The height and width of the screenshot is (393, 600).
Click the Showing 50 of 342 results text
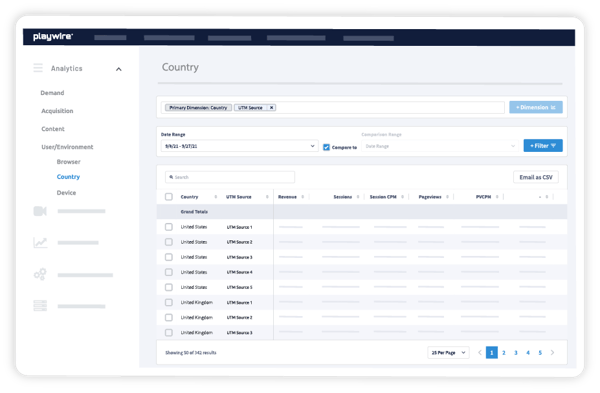[191, 353]
